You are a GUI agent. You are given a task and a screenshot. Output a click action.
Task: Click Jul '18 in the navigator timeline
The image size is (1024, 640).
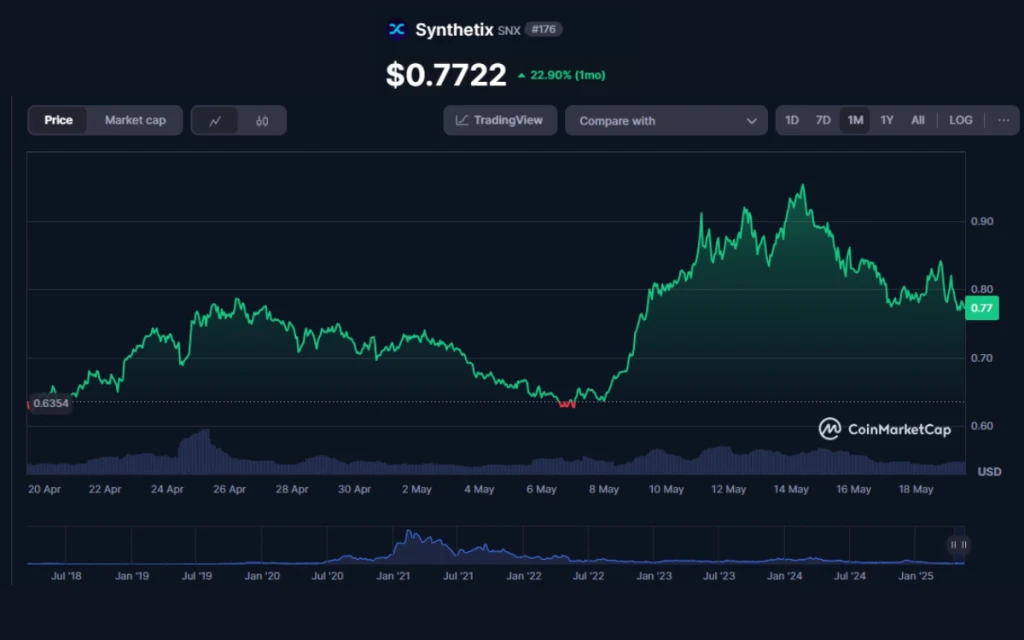coord(66,576)
